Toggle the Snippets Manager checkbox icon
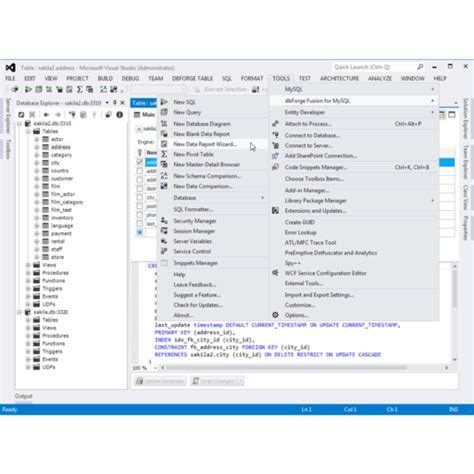 (x=164, y=263)
